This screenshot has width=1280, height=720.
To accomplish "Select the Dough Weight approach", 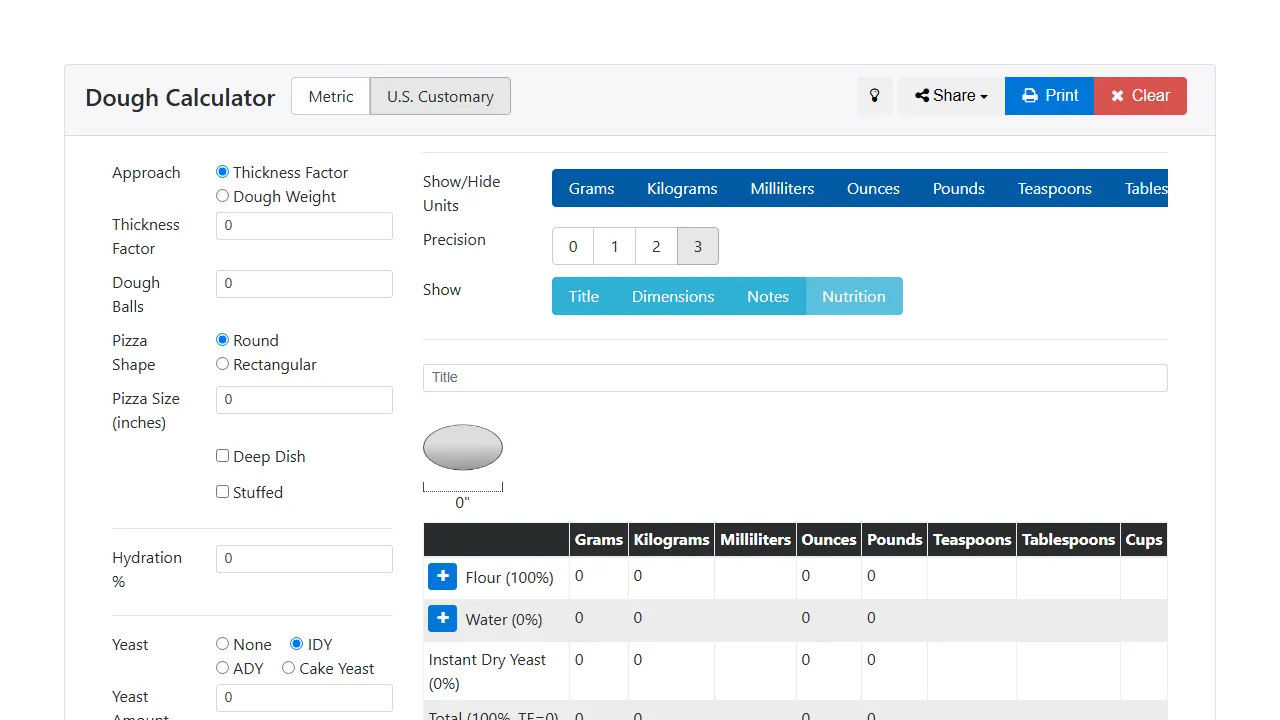I will coord(223,196).
